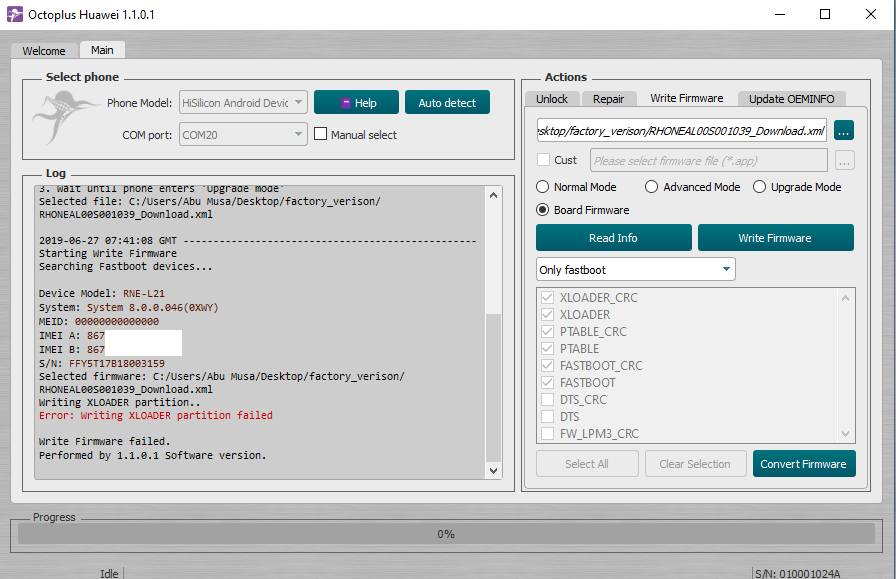Click the MEID: 00000000000000 log line
The image size is (896, 579).
point(99,321)
